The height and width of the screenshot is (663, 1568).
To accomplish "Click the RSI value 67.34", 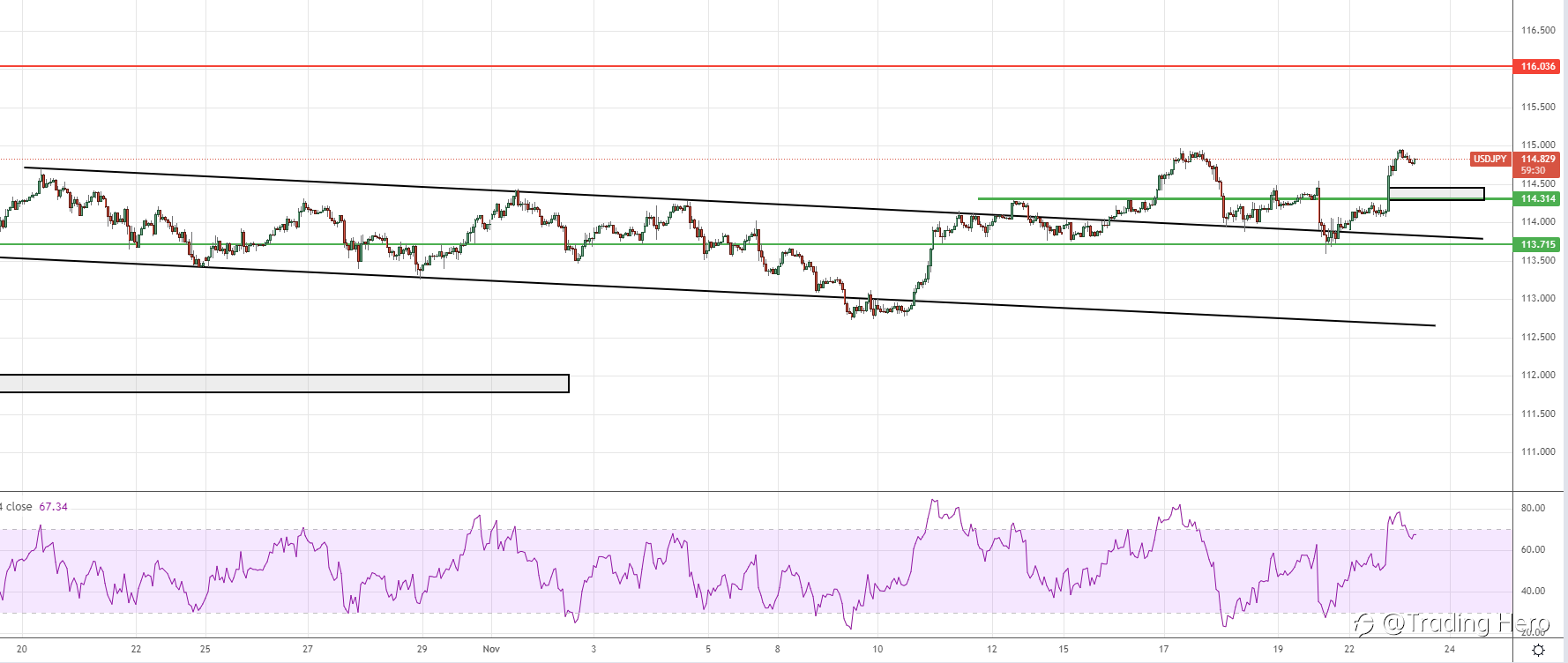I will (53, 507).
